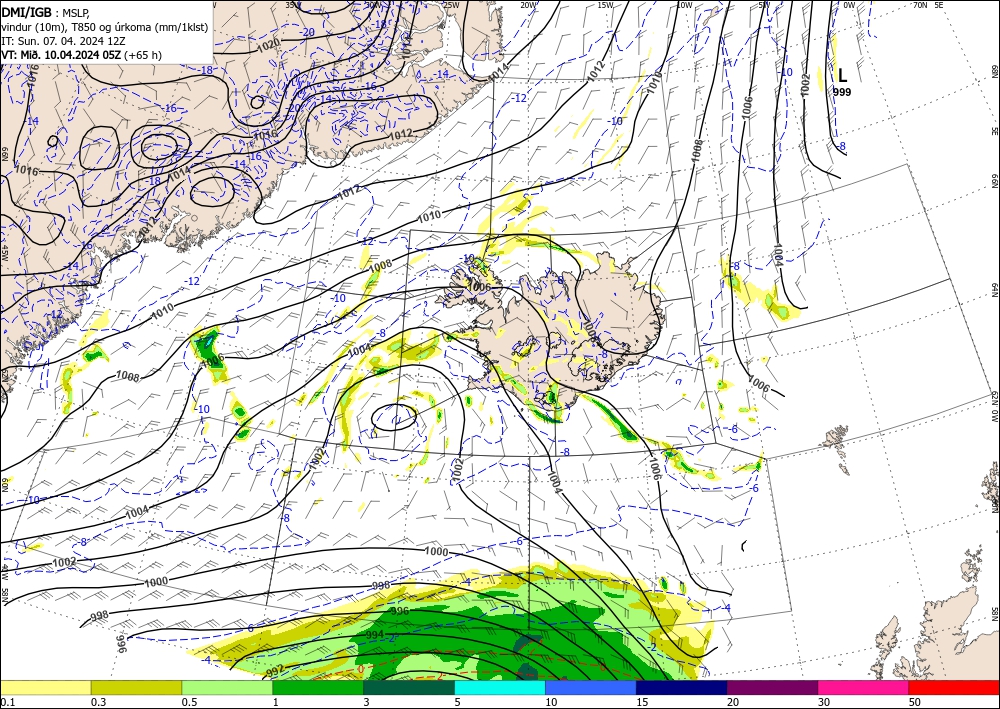Click the "35W" longitude label
The image size is (1000, 709).
292,4
